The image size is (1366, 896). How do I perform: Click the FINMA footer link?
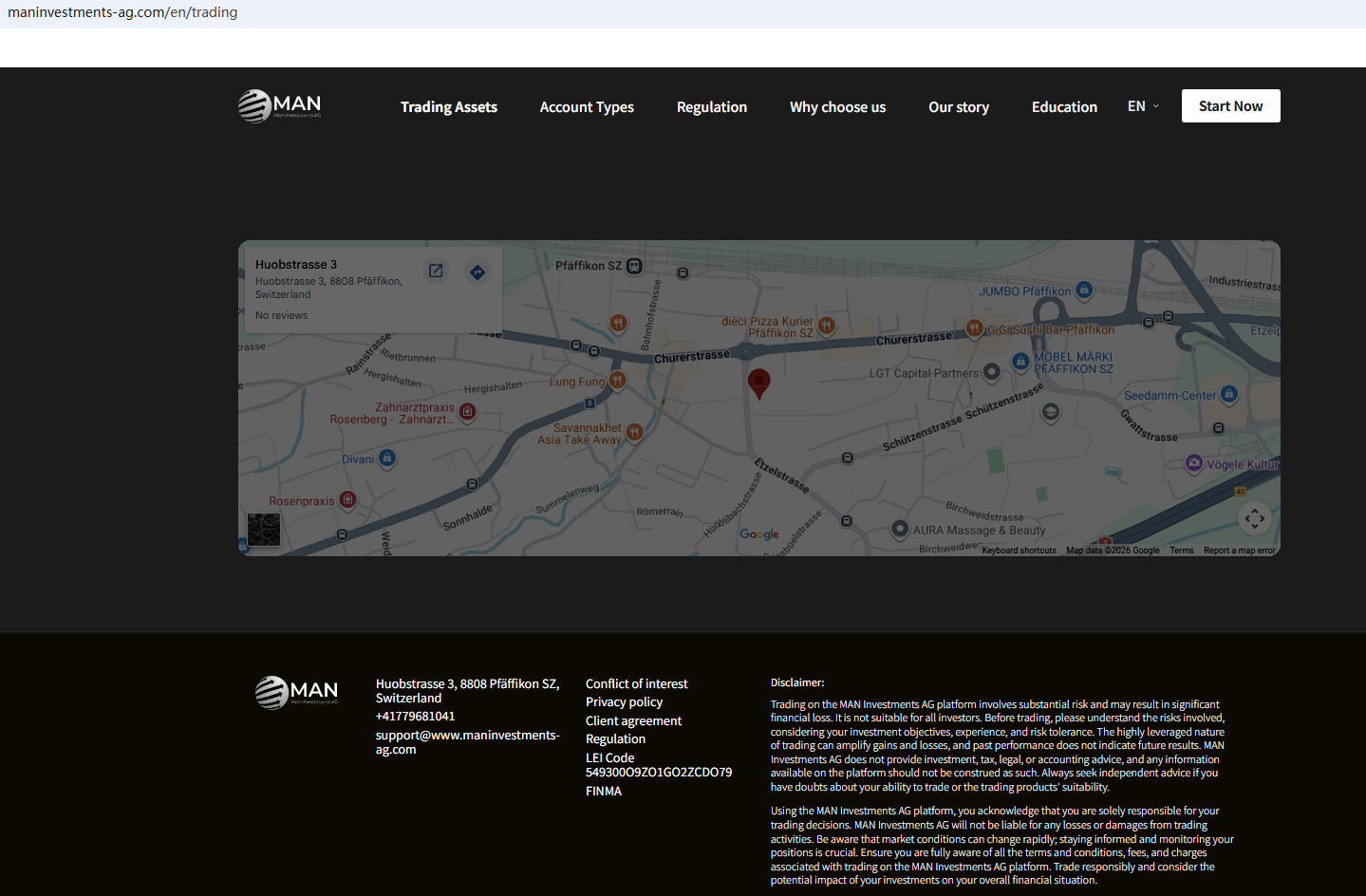604,792
